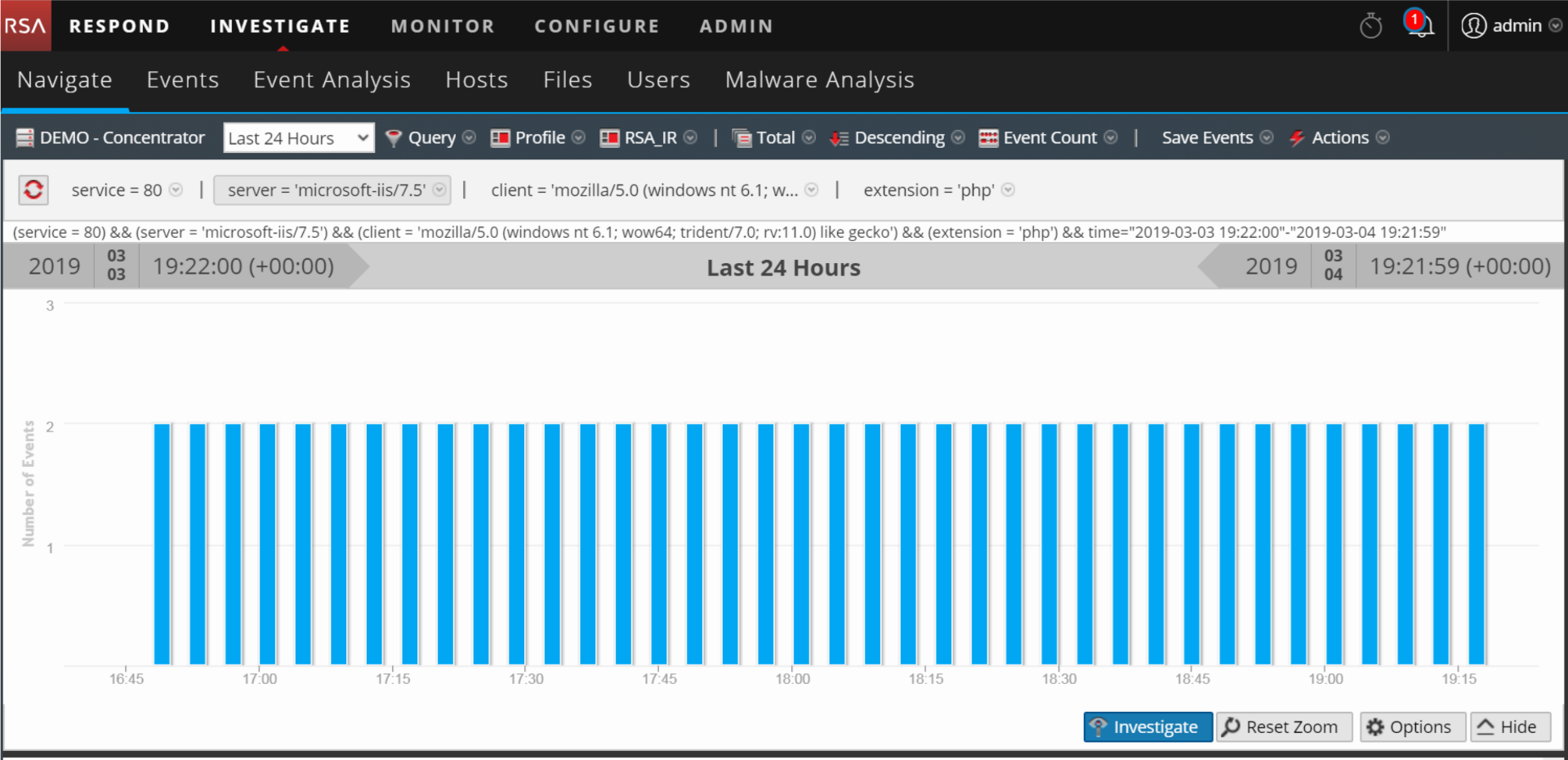Expand the Profile dropdown
The width and height of the screenshot is (1568, 760).
(x=537, y=138)
